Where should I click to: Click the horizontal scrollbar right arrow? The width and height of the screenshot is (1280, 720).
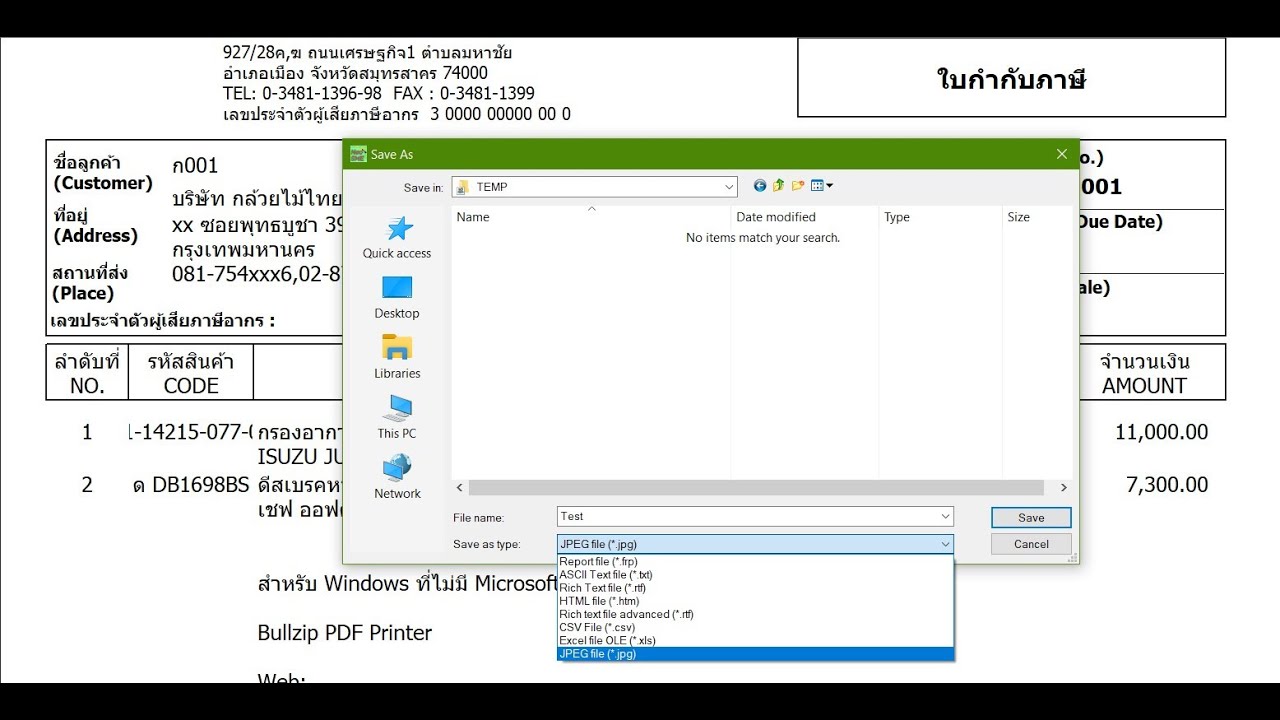(1063, 488)
